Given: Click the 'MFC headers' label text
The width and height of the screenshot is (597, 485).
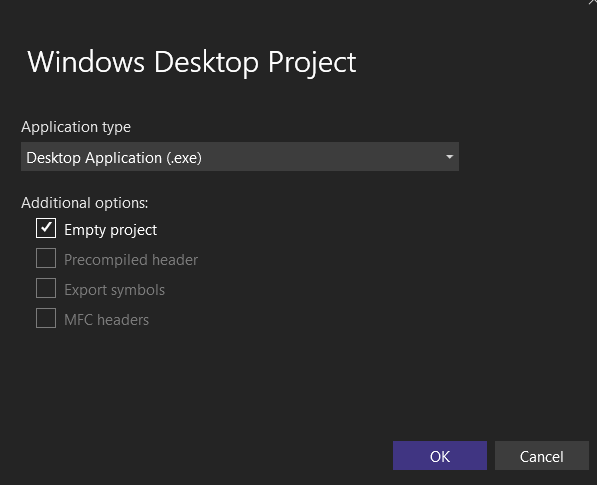Looking at the screenshot, I should point(107,320).
